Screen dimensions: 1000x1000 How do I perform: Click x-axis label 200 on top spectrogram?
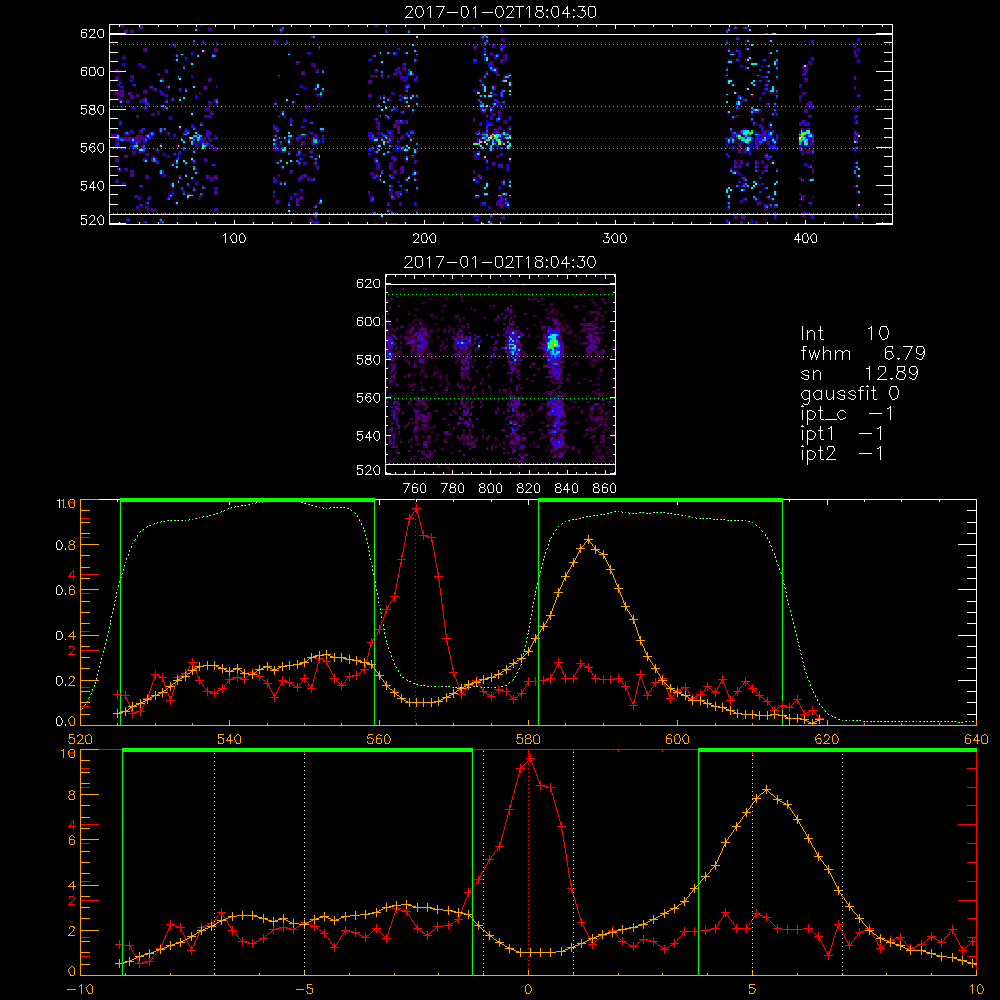point(424,239)
